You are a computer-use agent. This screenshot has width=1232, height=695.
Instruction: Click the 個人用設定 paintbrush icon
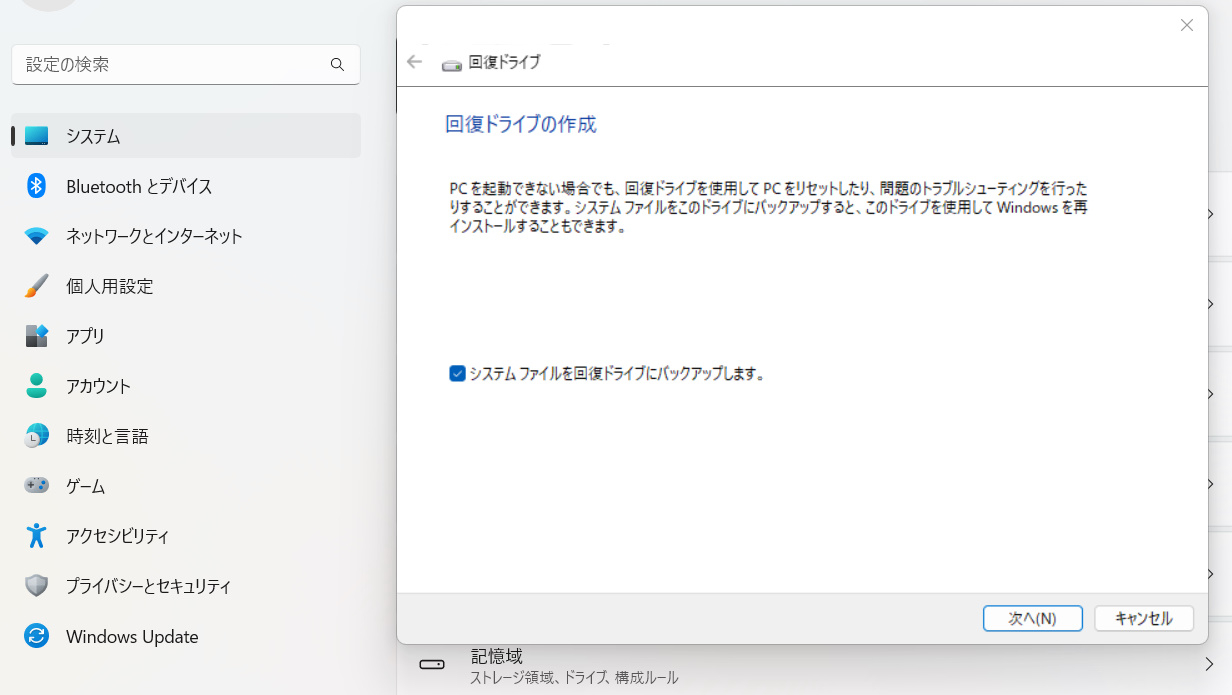pyautogui.click(x=37, y=286)
